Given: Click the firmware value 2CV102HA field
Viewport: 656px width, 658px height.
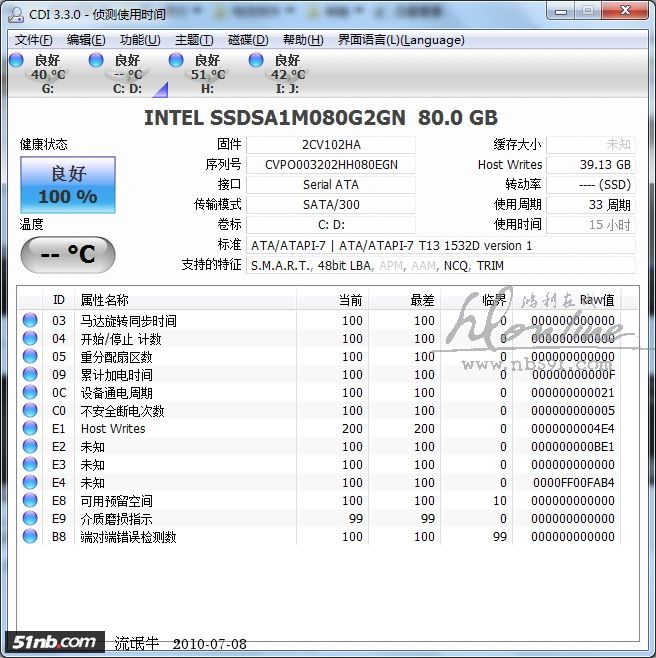Looking at the screenshot, I should click(x=331, y=145).
